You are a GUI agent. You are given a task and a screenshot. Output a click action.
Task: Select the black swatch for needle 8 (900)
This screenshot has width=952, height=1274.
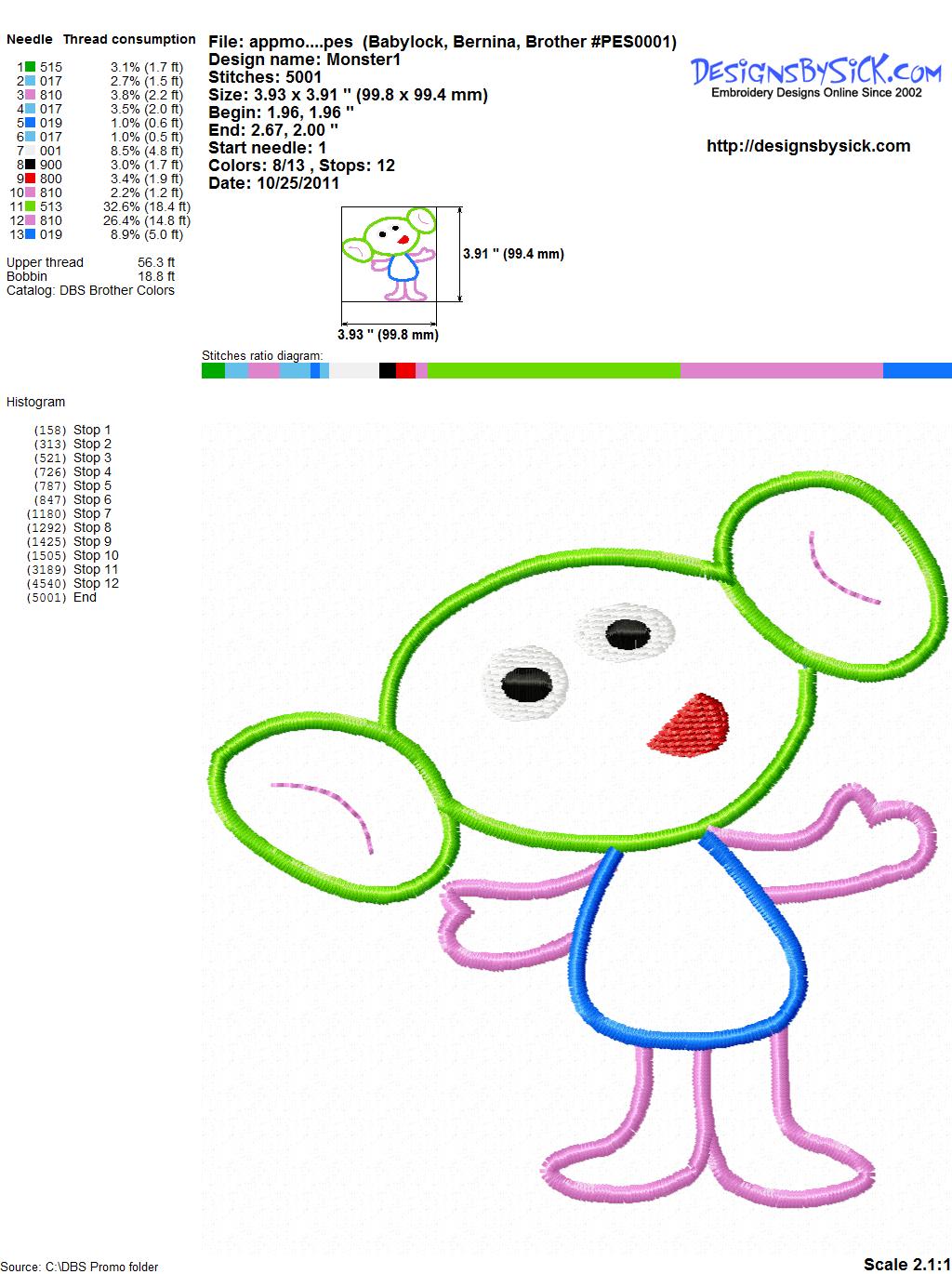coord(31,165)
